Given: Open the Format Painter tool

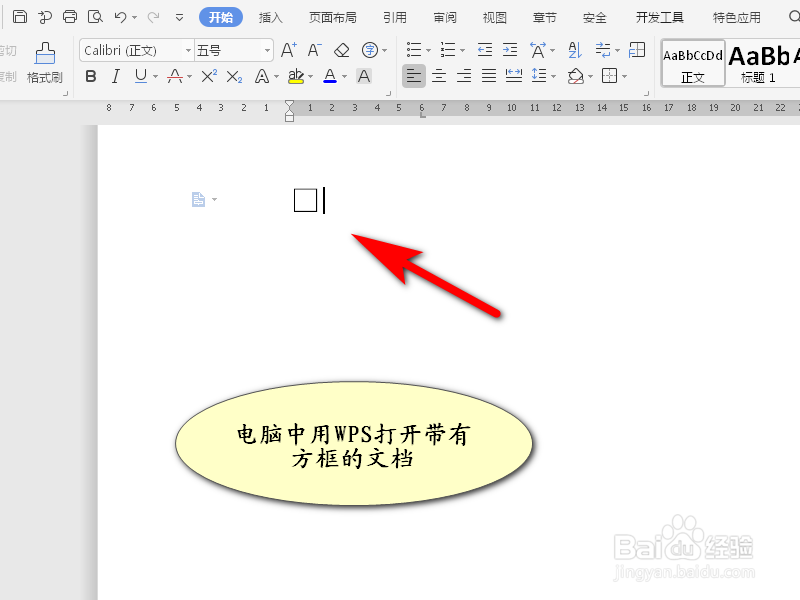Looking at the screenshot, I should tap(45, 63).
